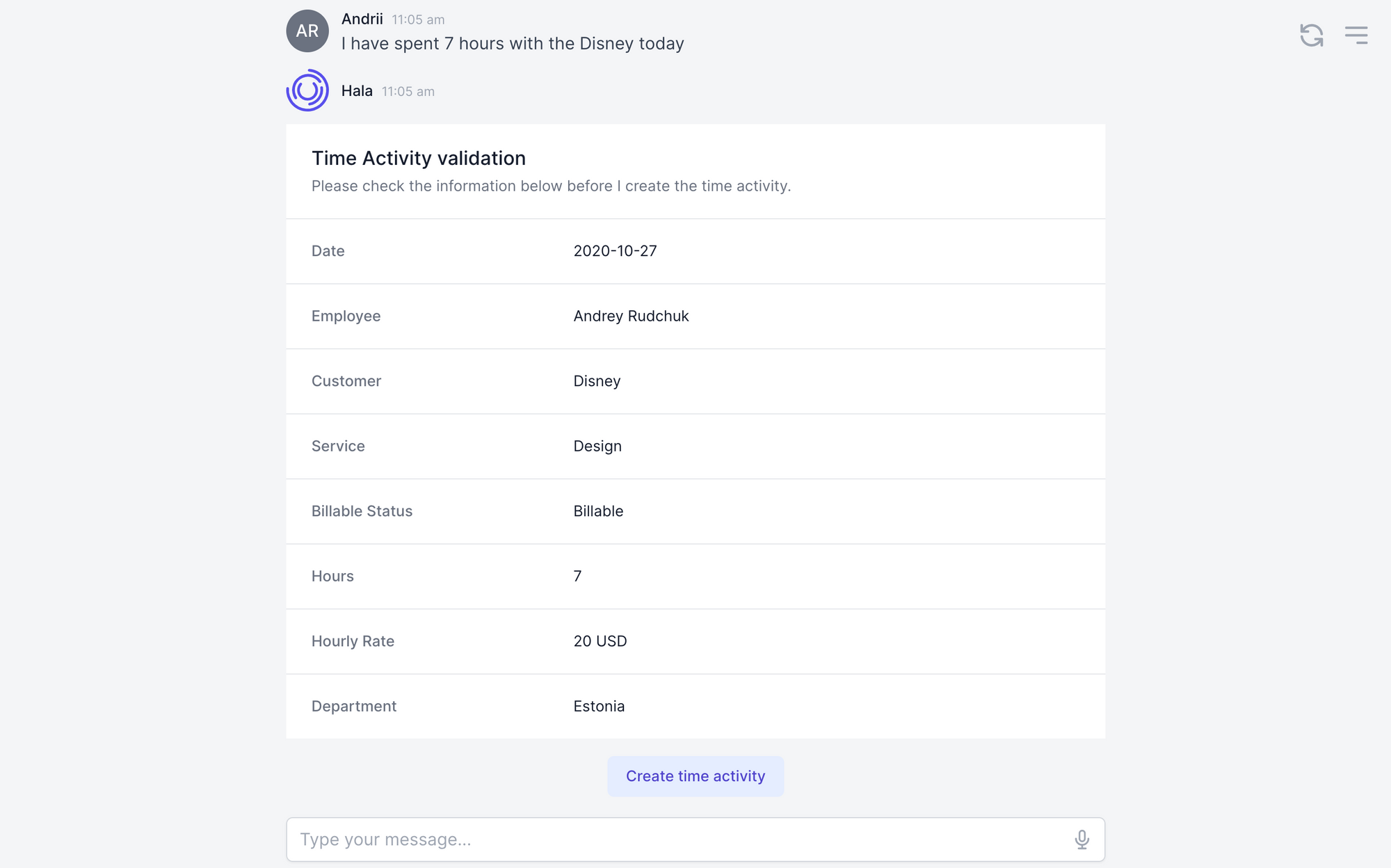Click Andrii's message about Disney hours
Image resolution: width=1391 pixels, height=868 pixels.
(513, 44)
